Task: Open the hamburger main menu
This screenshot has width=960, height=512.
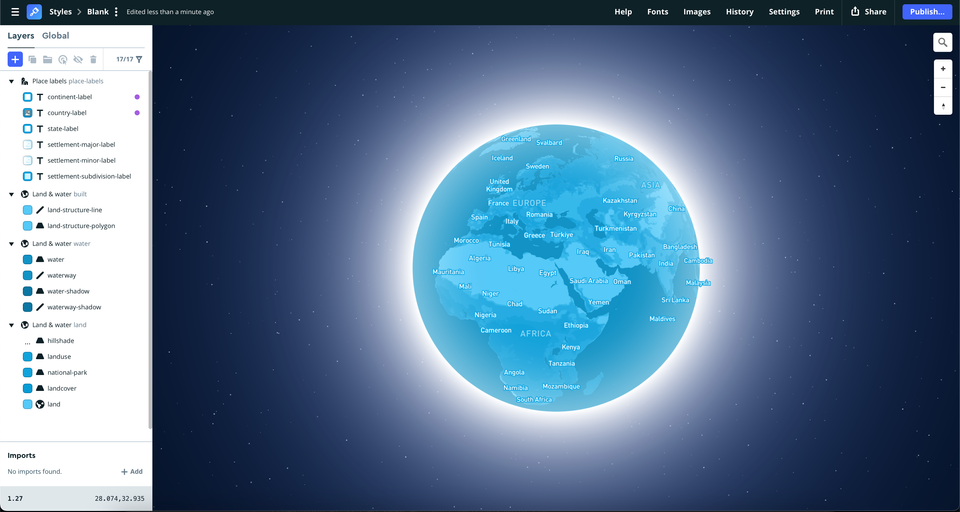Action: point(14,12)
